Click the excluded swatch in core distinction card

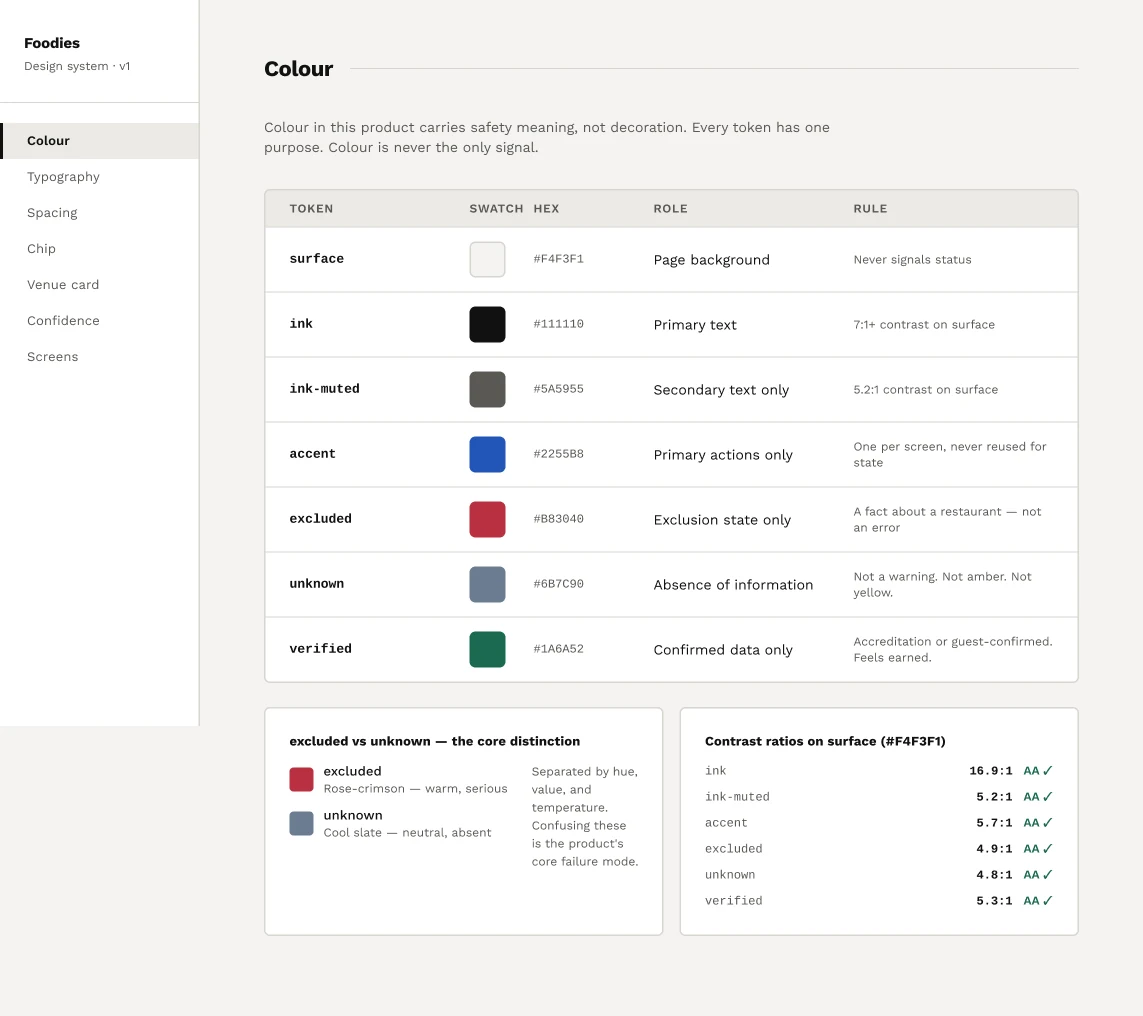(x=301, y=779)
